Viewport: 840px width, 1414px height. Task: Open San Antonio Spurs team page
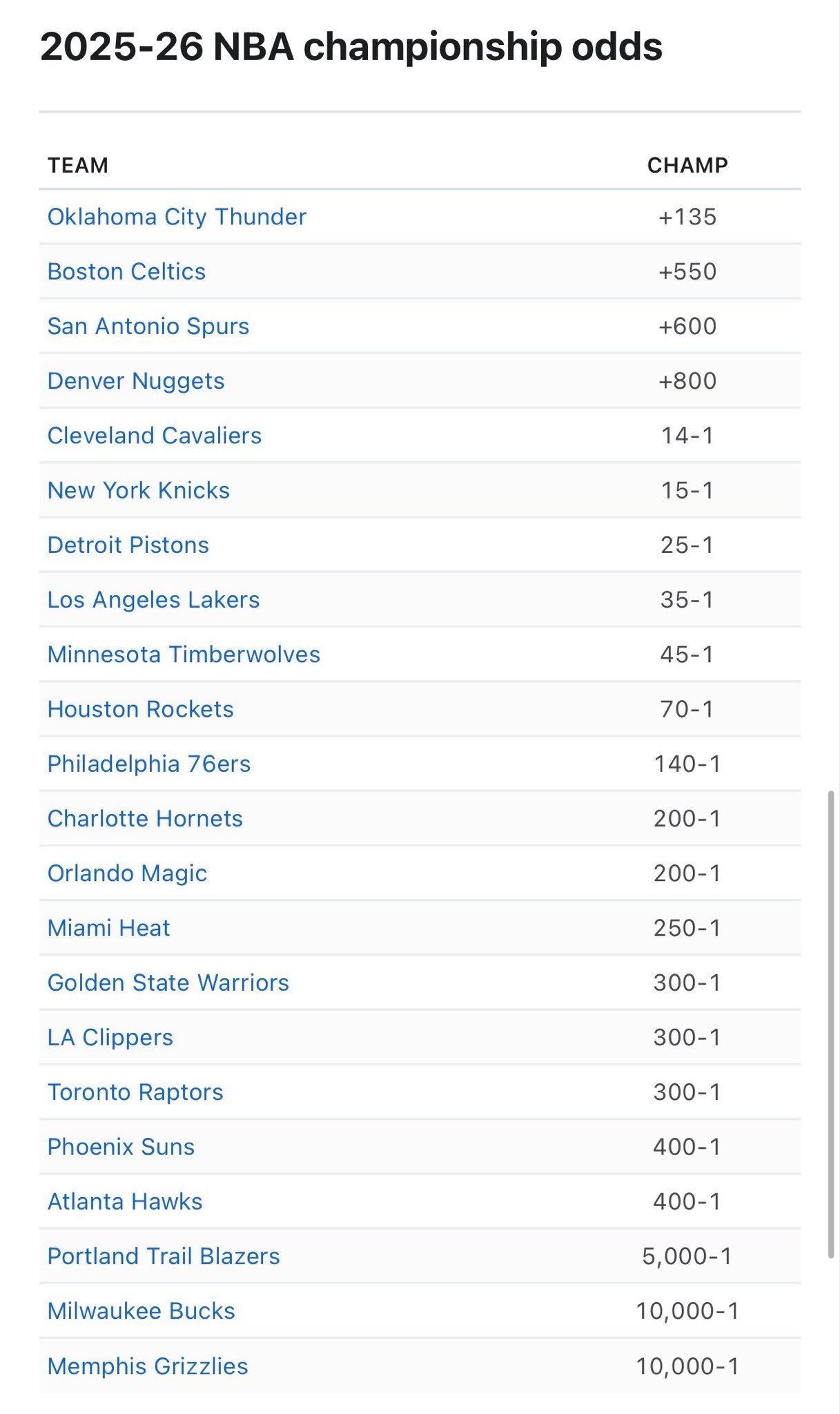tap(148, 326)
